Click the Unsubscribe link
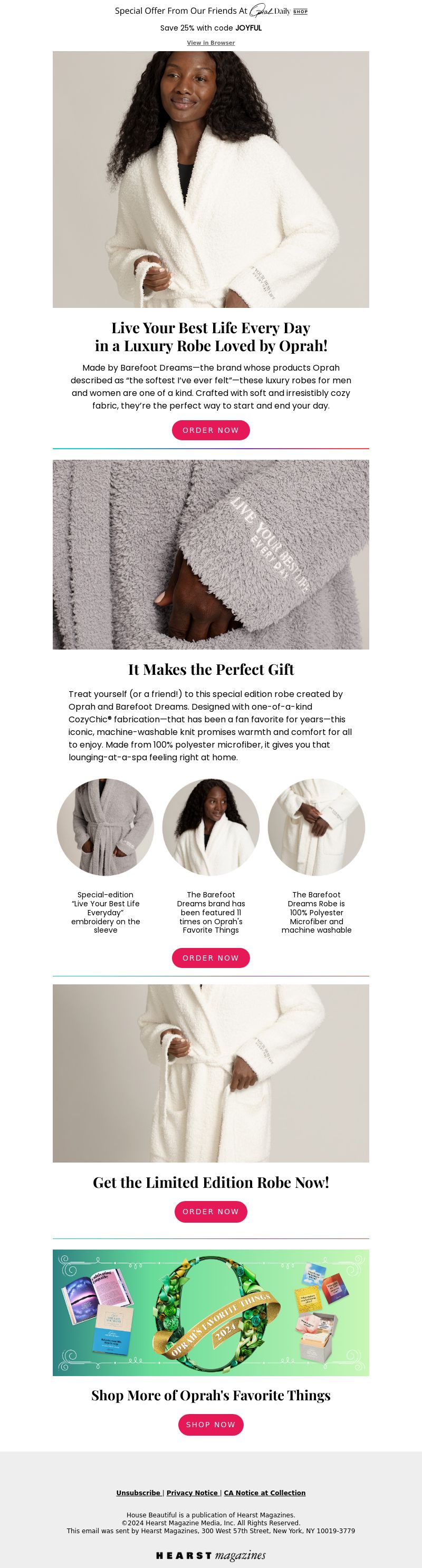This screenshot has width=422, height=1568. coord(138,1493)
